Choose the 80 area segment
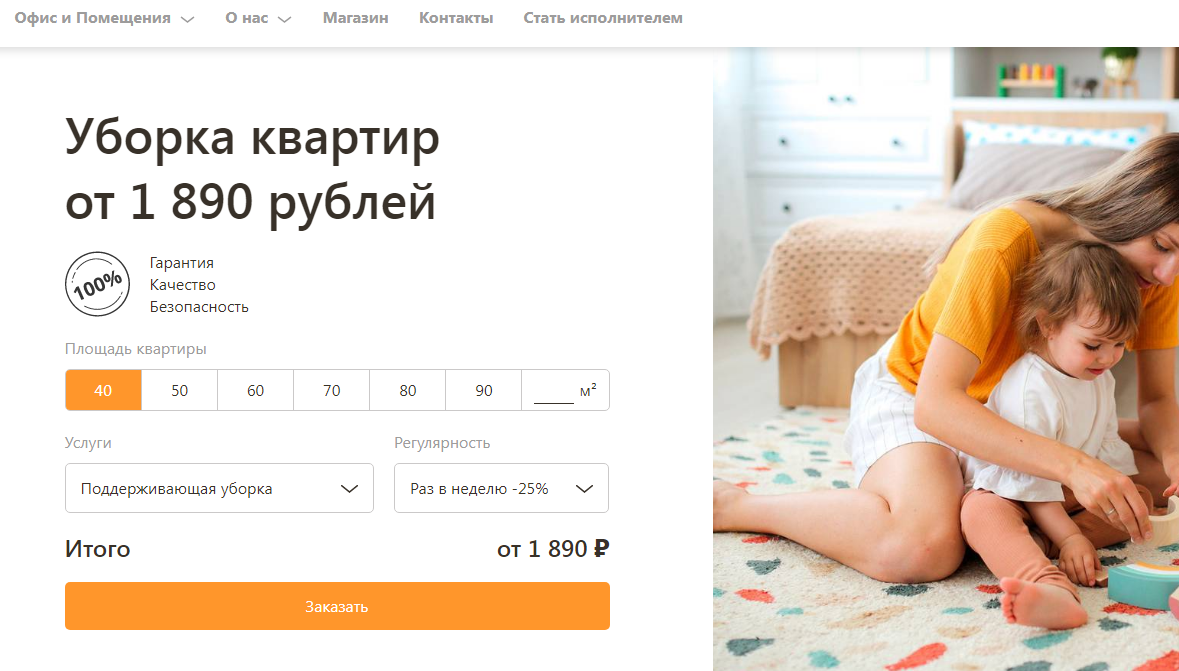Viewport: 1179px width, 671px height. pos(408,390)
